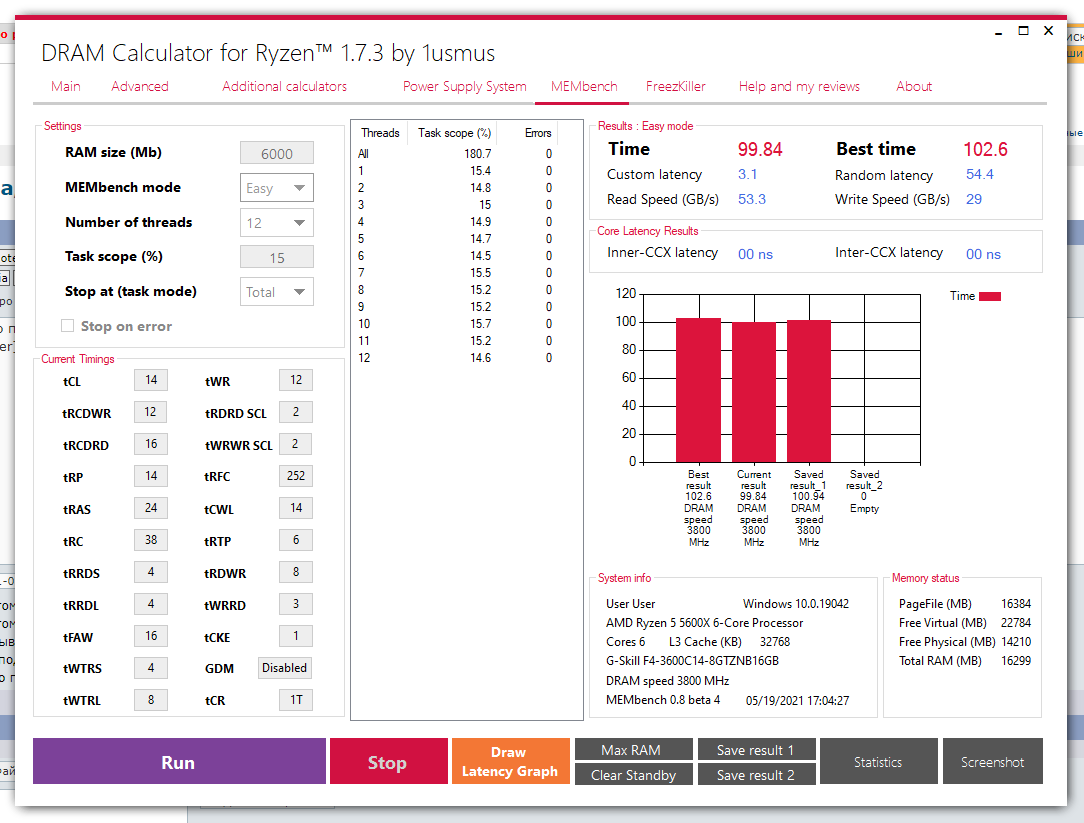
Task: Click the tRC value 38 box
Action: (x=151, y=540)
